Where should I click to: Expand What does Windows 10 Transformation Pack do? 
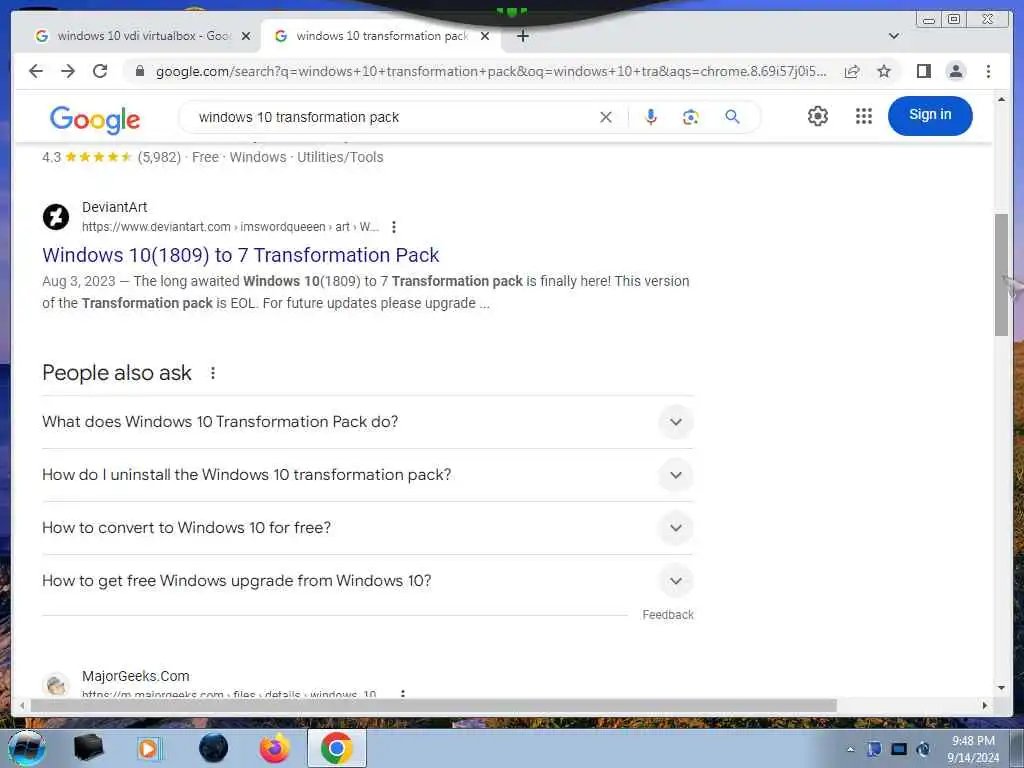(x=676, y=422)
